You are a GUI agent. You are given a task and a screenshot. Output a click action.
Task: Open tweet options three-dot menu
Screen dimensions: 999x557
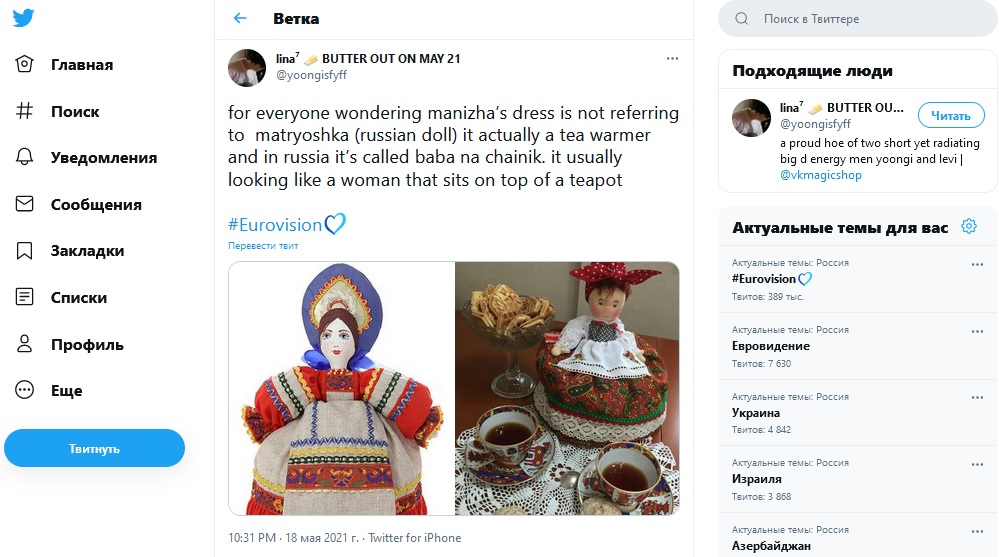tap(673, 59)
